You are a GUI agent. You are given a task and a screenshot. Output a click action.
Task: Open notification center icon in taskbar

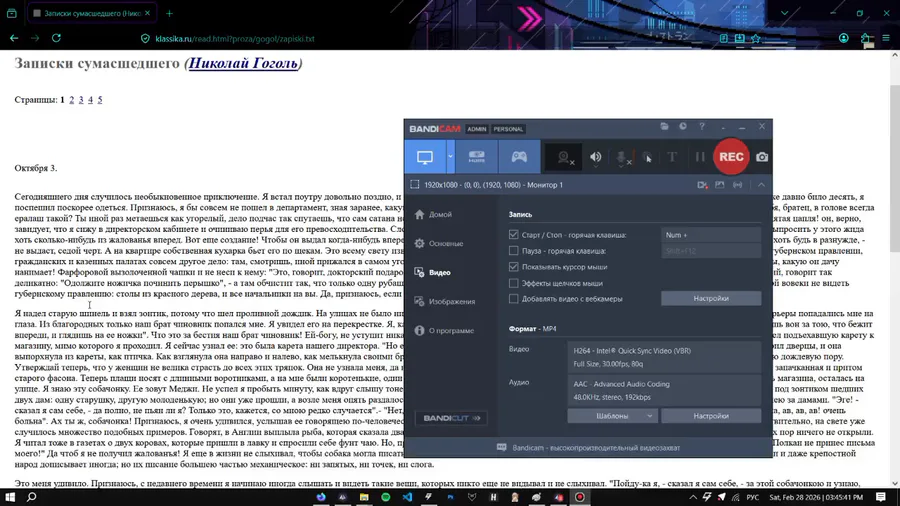881,497
